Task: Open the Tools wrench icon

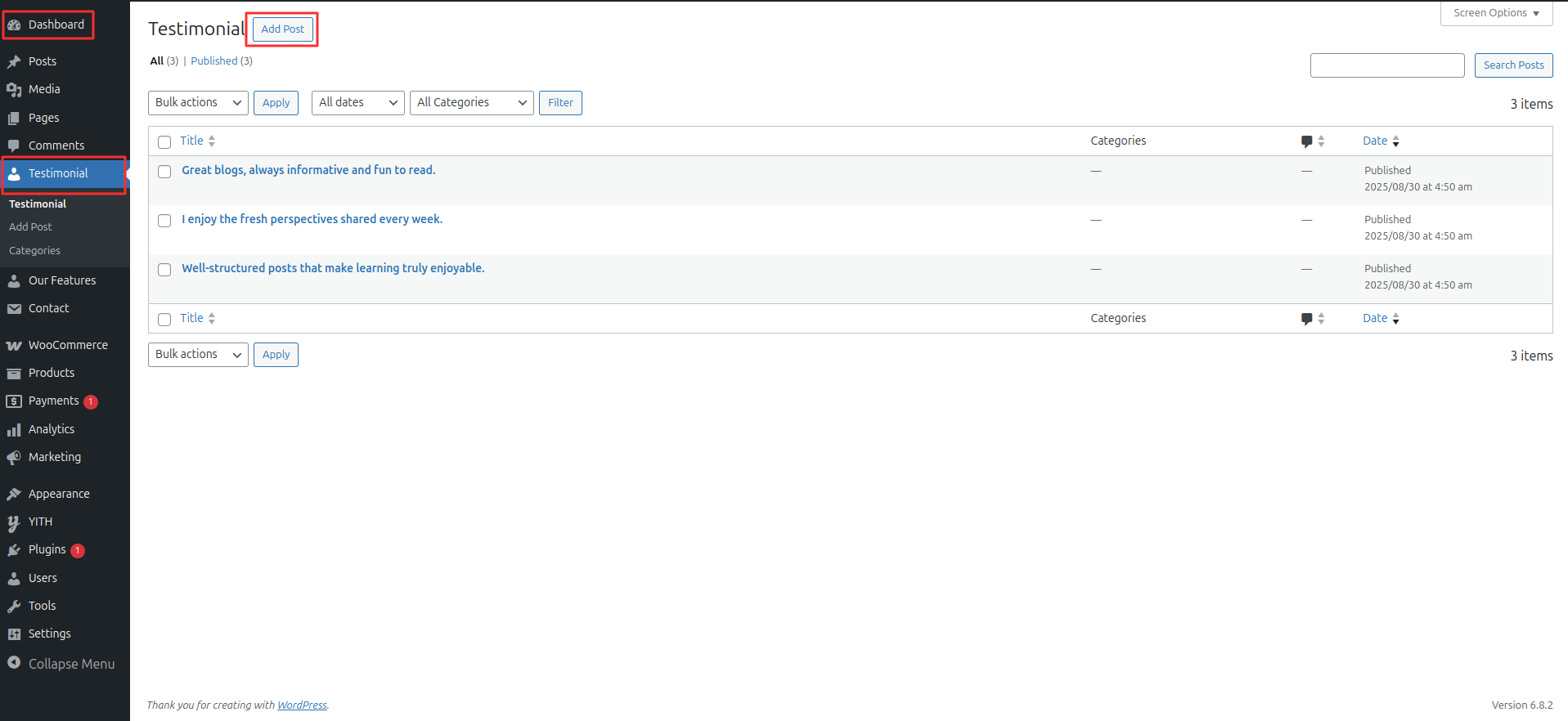Action: click(14, 607)
